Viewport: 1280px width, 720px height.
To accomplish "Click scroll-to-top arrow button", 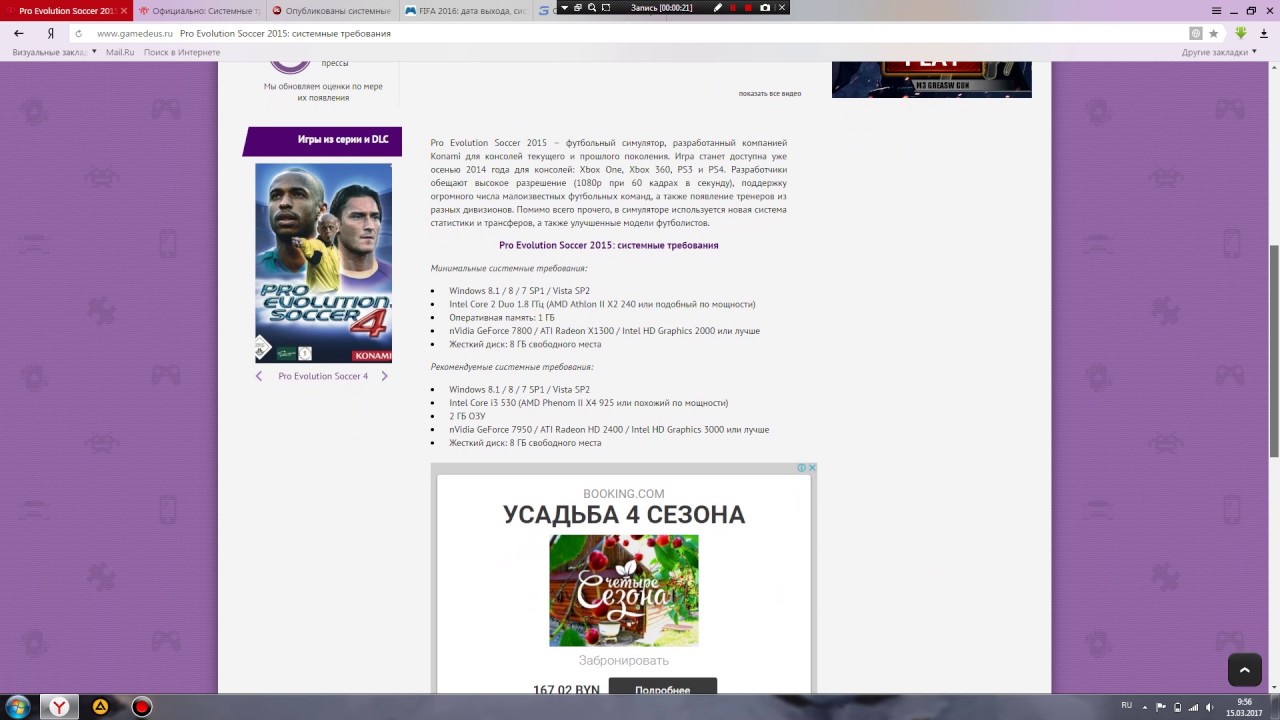I will [x=1245, y=670].
